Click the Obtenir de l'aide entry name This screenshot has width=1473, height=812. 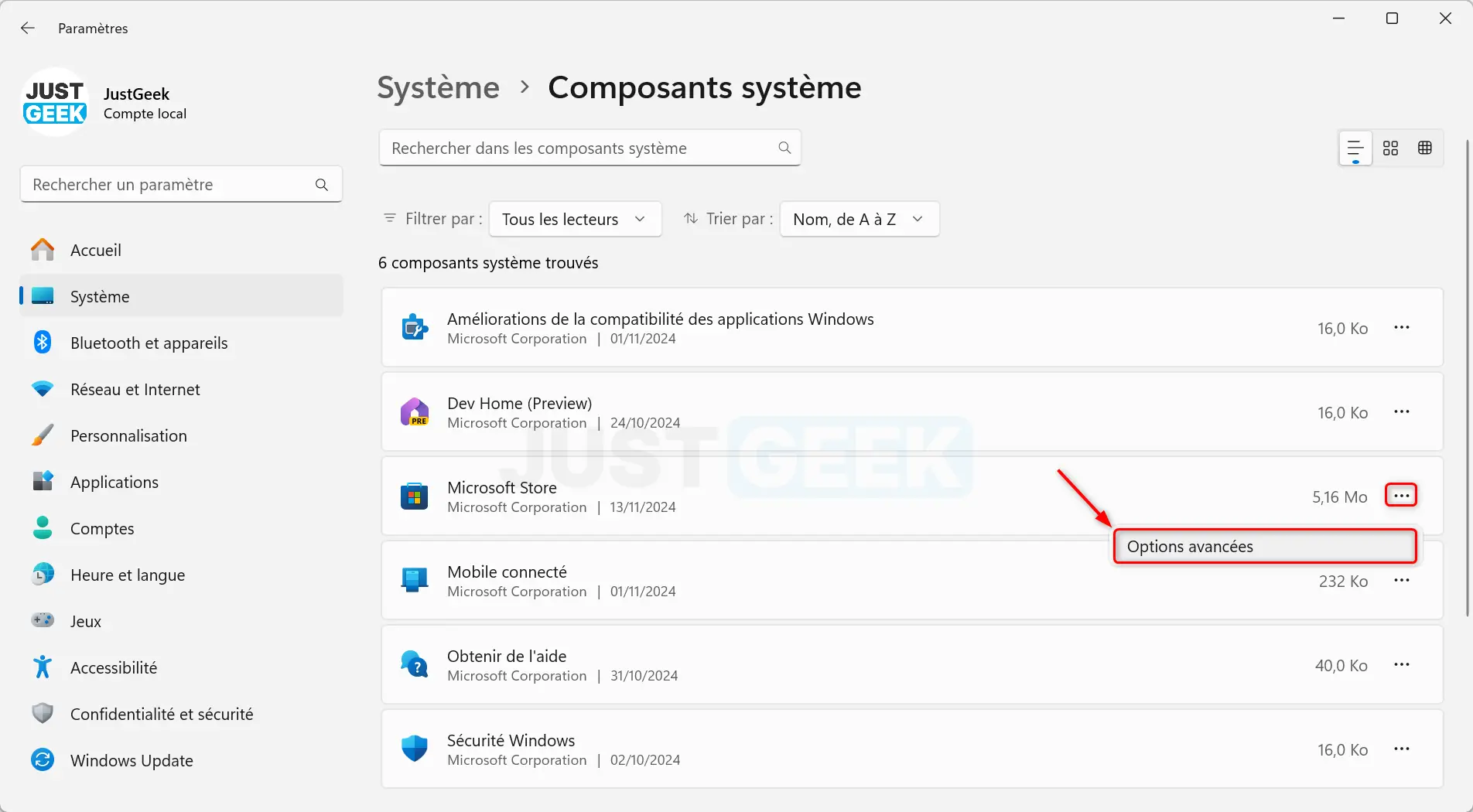(507, 657)
